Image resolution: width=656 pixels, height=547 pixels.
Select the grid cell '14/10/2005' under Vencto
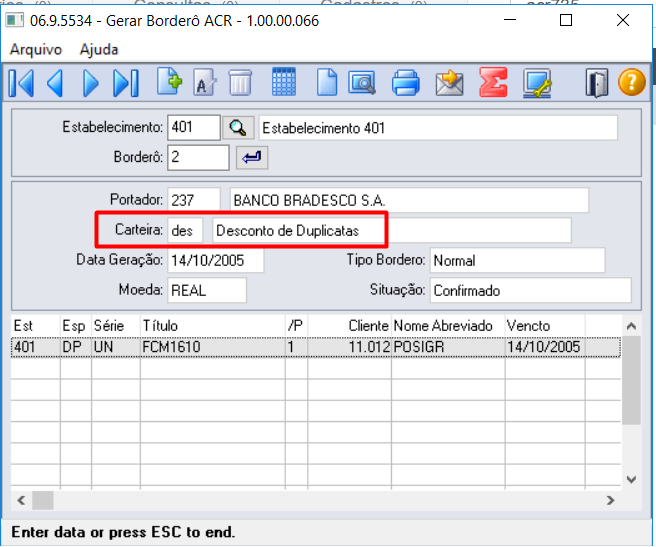[x=545, y=347]
